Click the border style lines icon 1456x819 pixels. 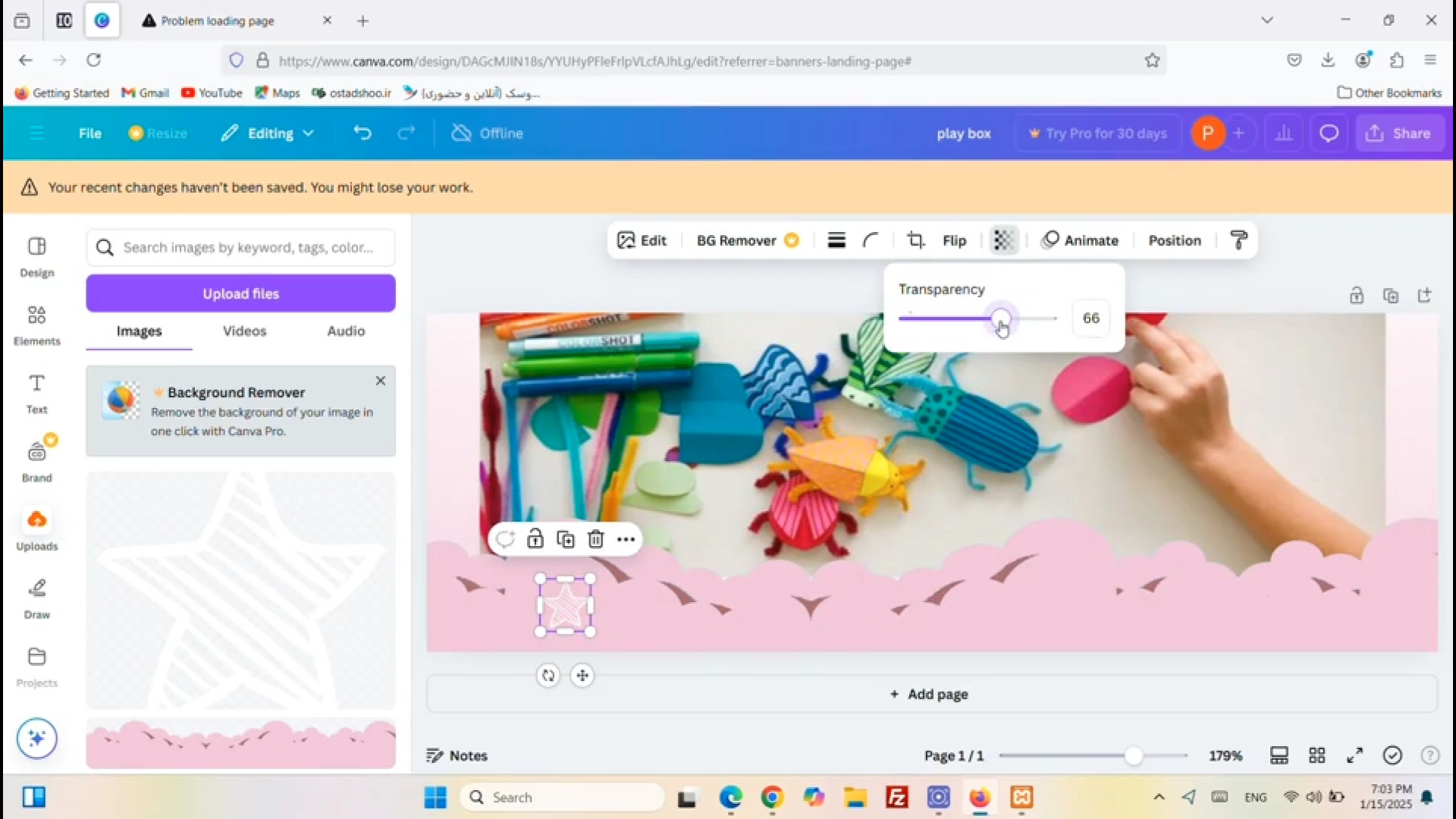click(x=836, y=240)
